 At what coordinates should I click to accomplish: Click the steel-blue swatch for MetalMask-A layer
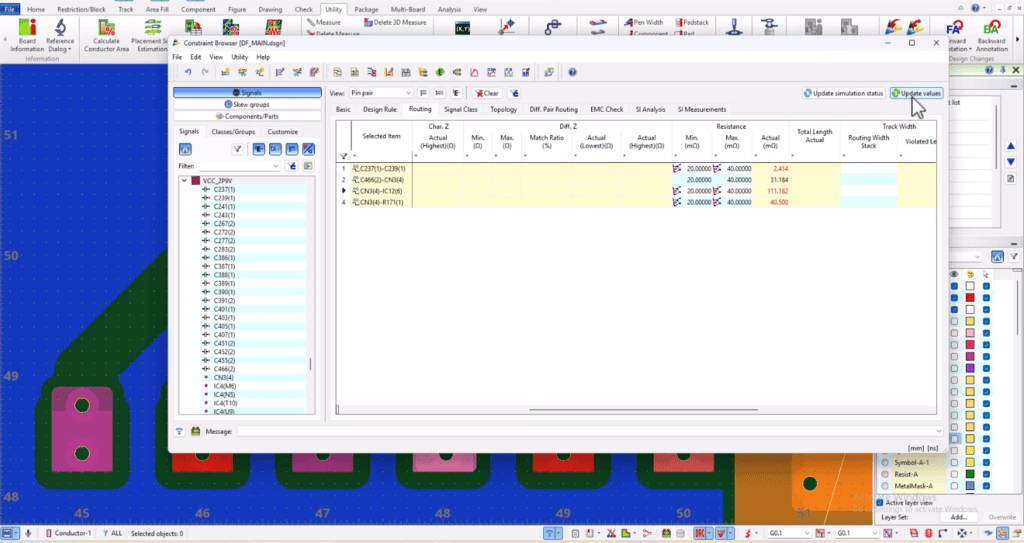click(x=970, y=486)
